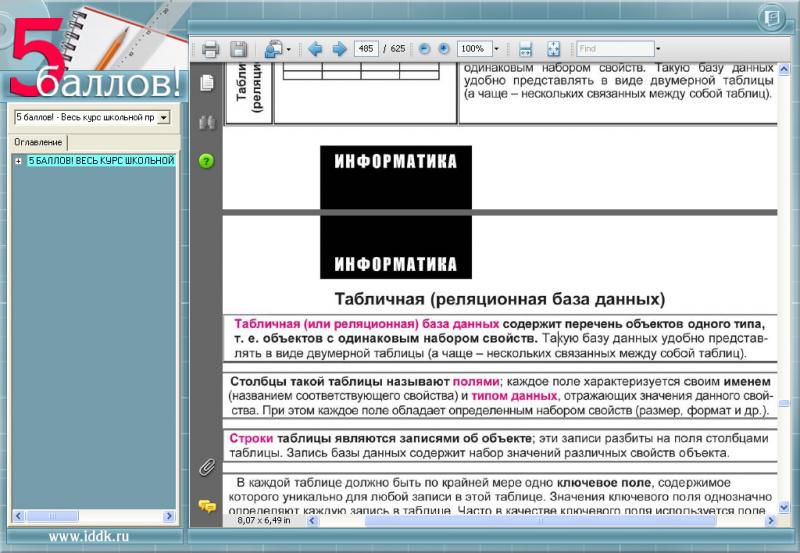Click the fit full page icon

click(x=553, y=49)
